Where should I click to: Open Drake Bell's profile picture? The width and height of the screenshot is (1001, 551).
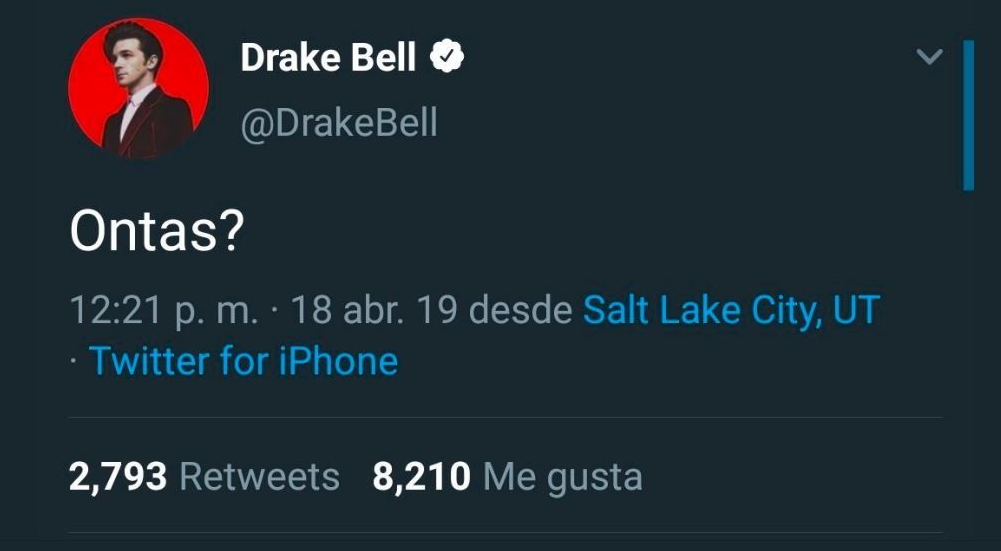click(139, 88)
